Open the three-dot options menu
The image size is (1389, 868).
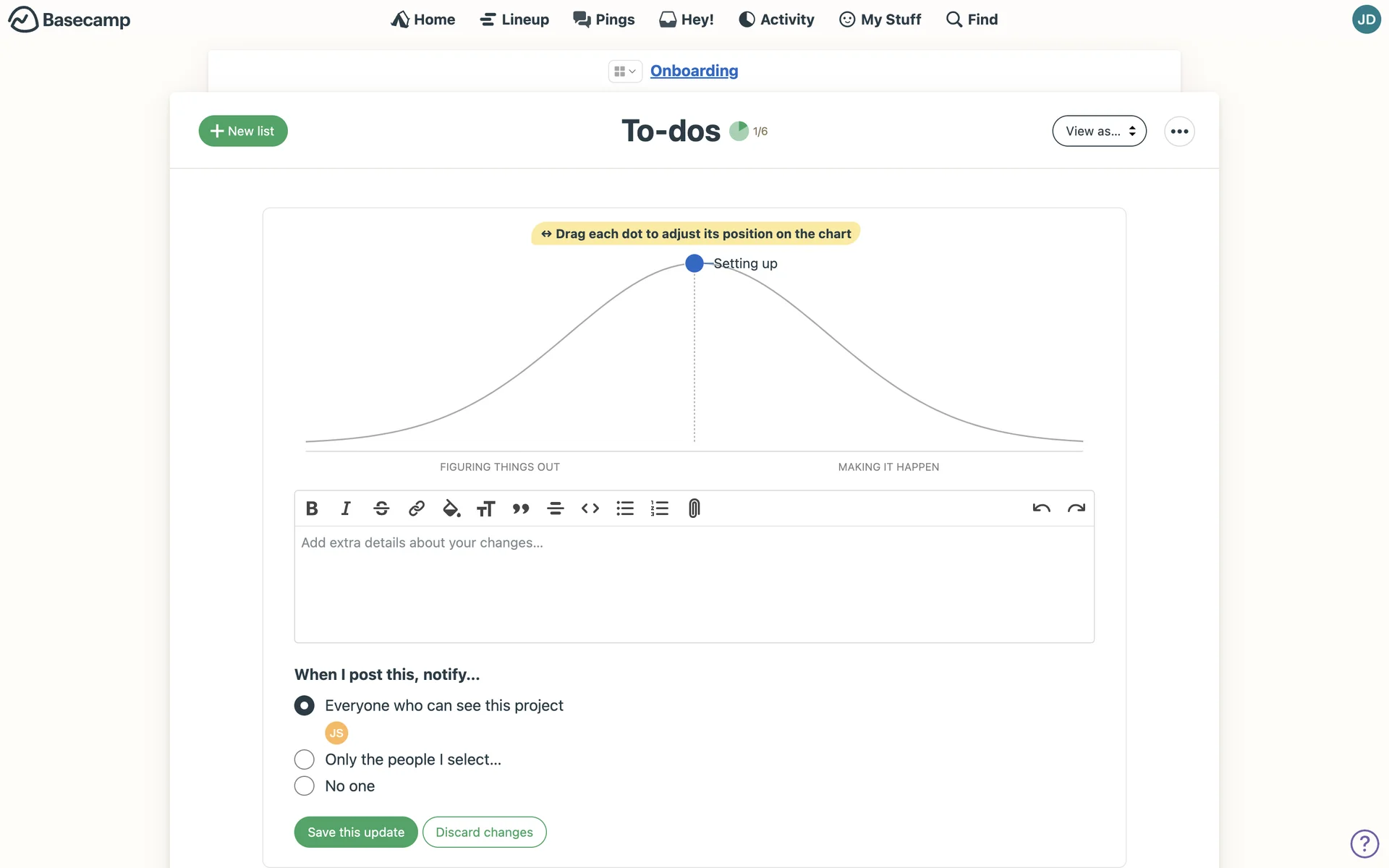pyautogui.click(x=1179, y=131)
